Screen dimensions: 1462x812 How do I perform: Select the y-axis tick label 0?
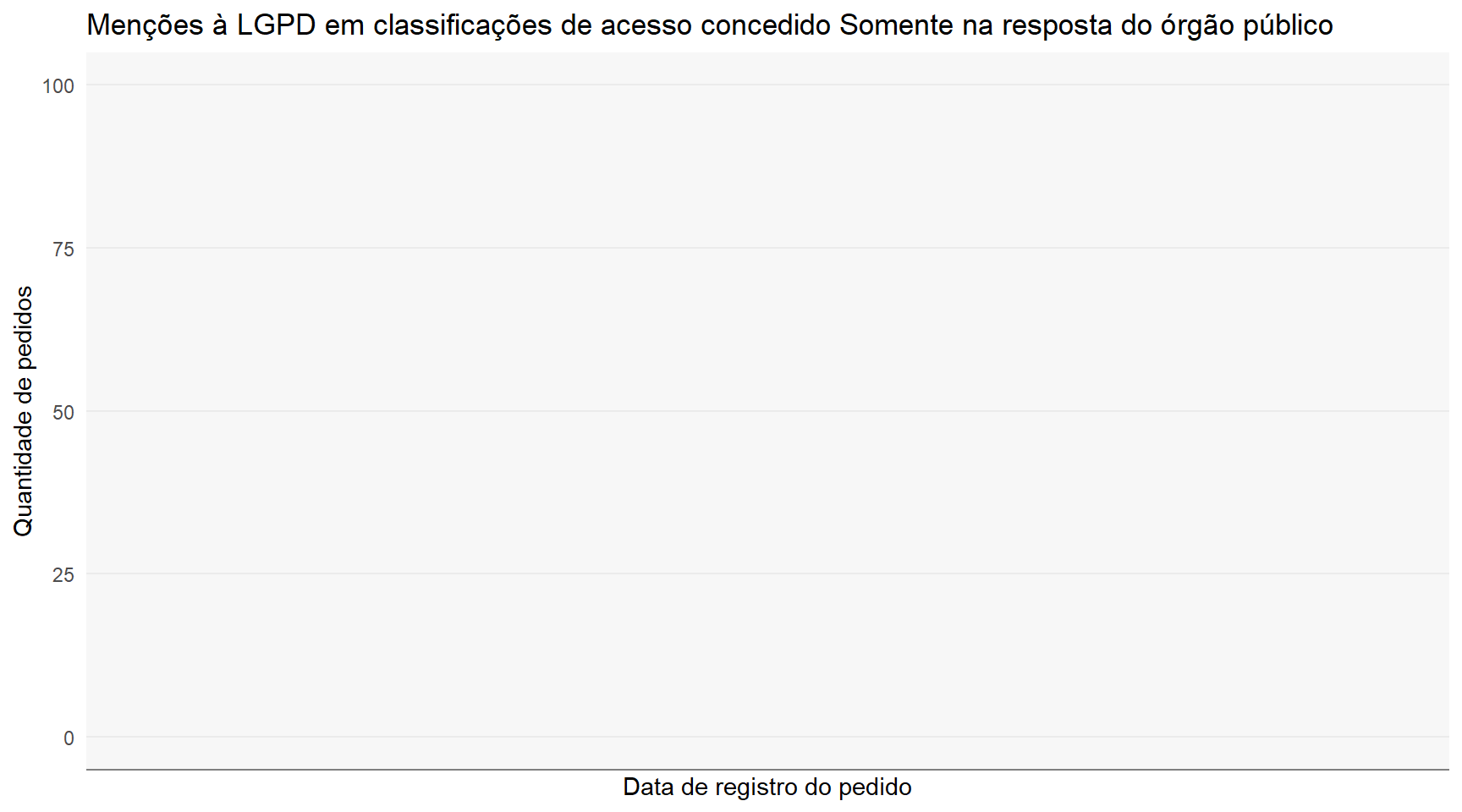point(69,738)
